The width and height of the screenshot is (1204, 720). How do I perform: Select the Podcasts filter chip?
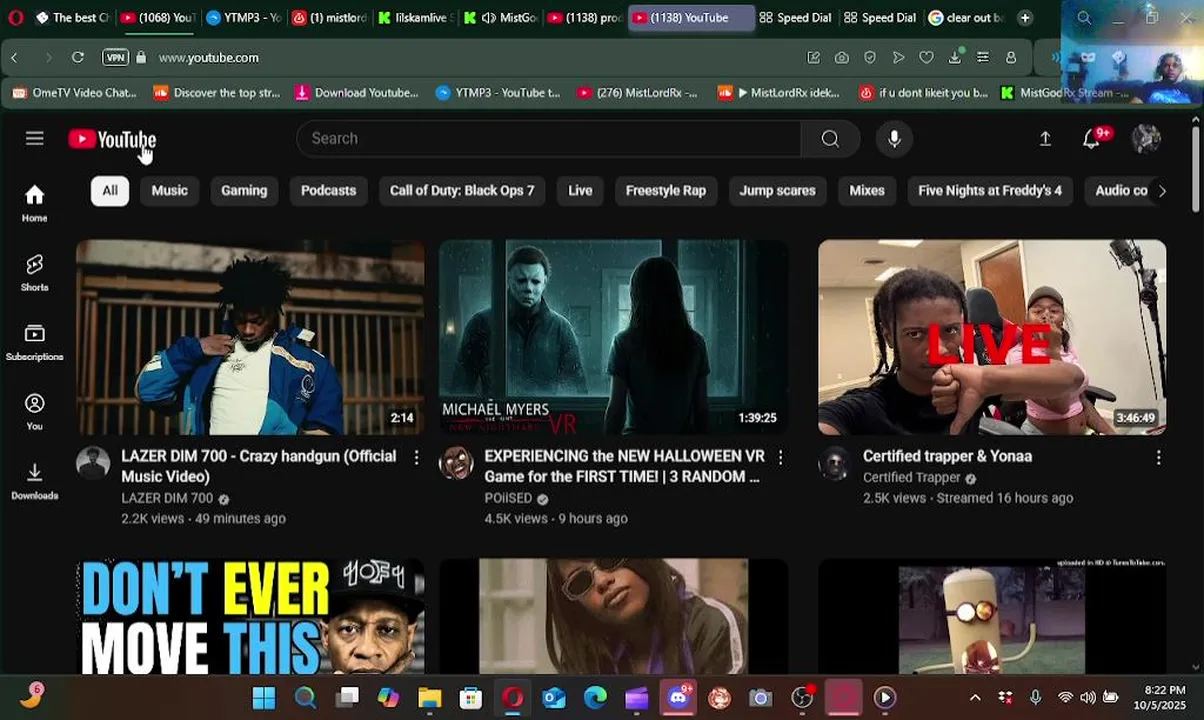click(328, 191)
